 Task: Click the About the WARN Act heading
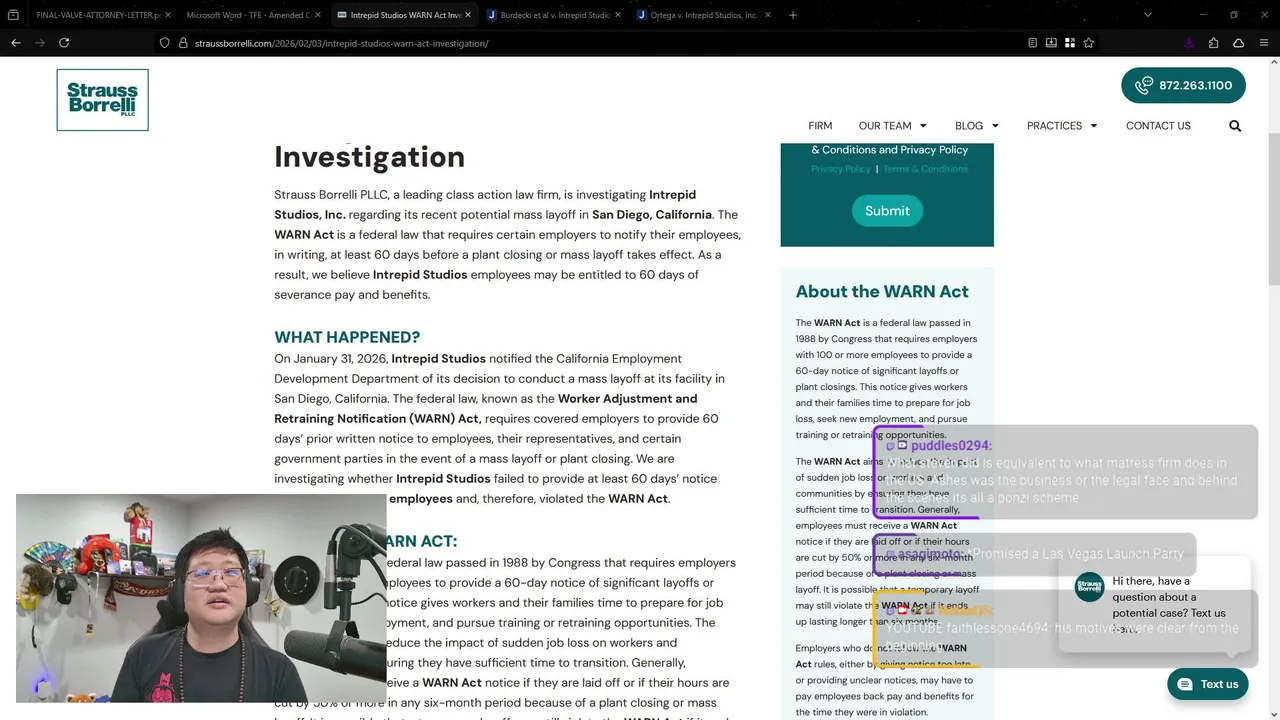pos(882,291)
